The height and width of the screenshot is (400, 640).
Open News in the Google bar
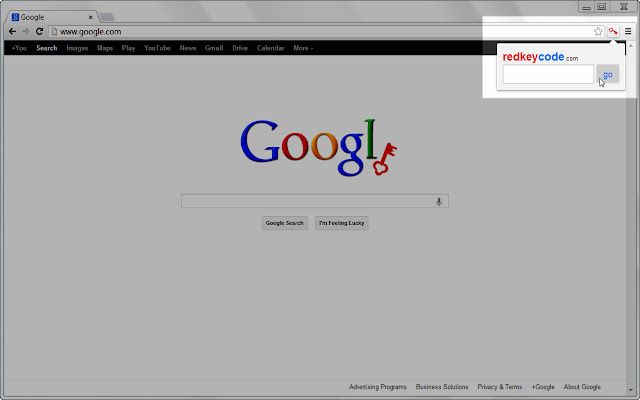coord(188,48)
